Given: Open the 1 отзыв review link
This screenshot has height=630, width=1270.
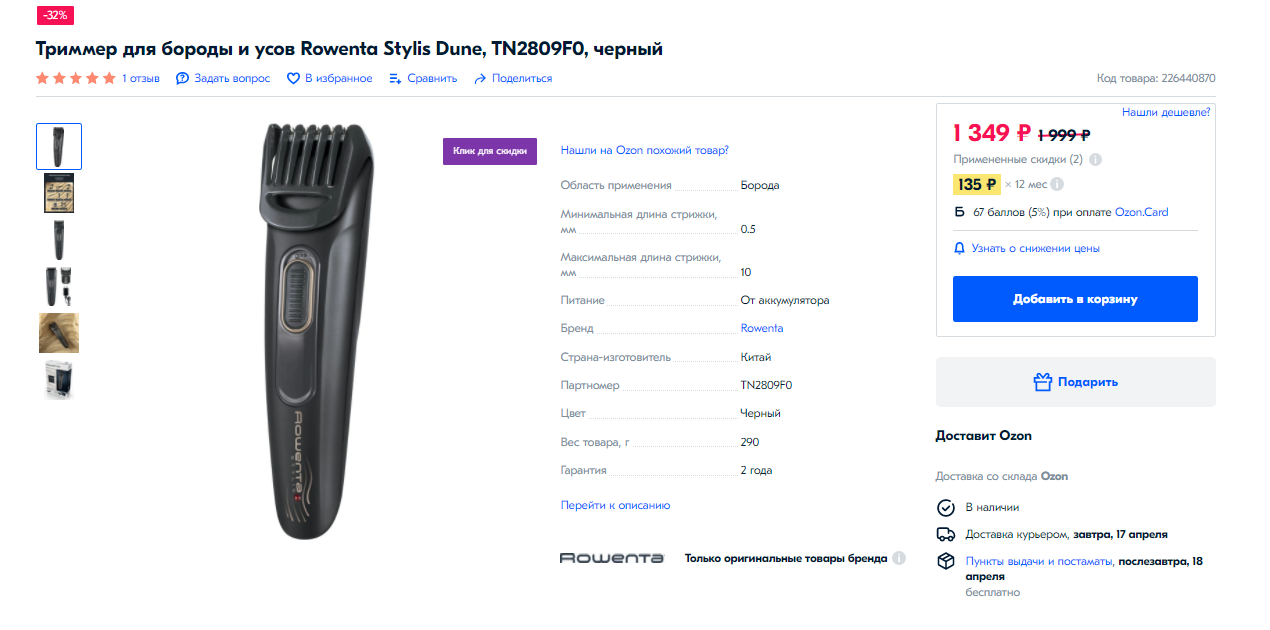Looking at the screenshot, I should [x=141, y=78].
